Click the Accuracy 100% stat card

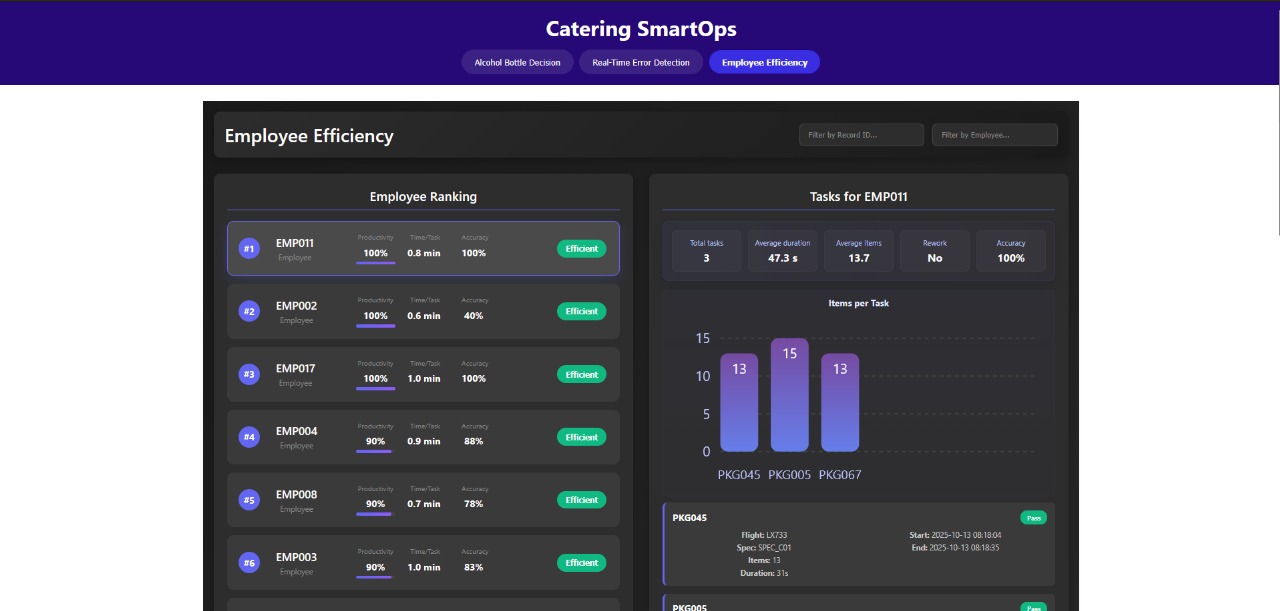(x=1011, y=251)
